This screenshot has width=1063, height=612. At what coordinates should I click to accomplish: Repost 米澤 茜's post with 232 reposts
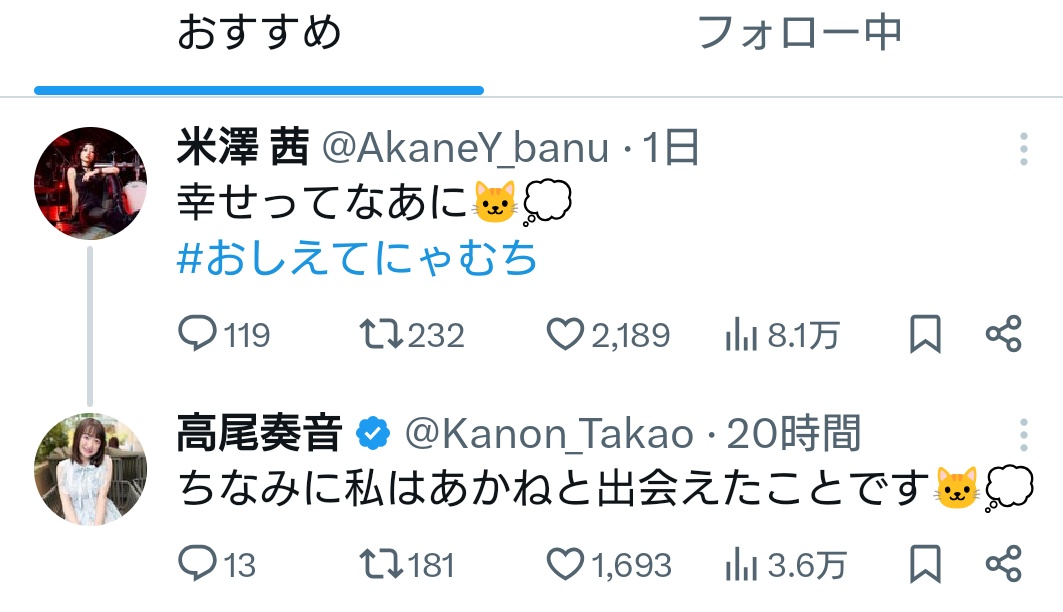pos(381,335)
